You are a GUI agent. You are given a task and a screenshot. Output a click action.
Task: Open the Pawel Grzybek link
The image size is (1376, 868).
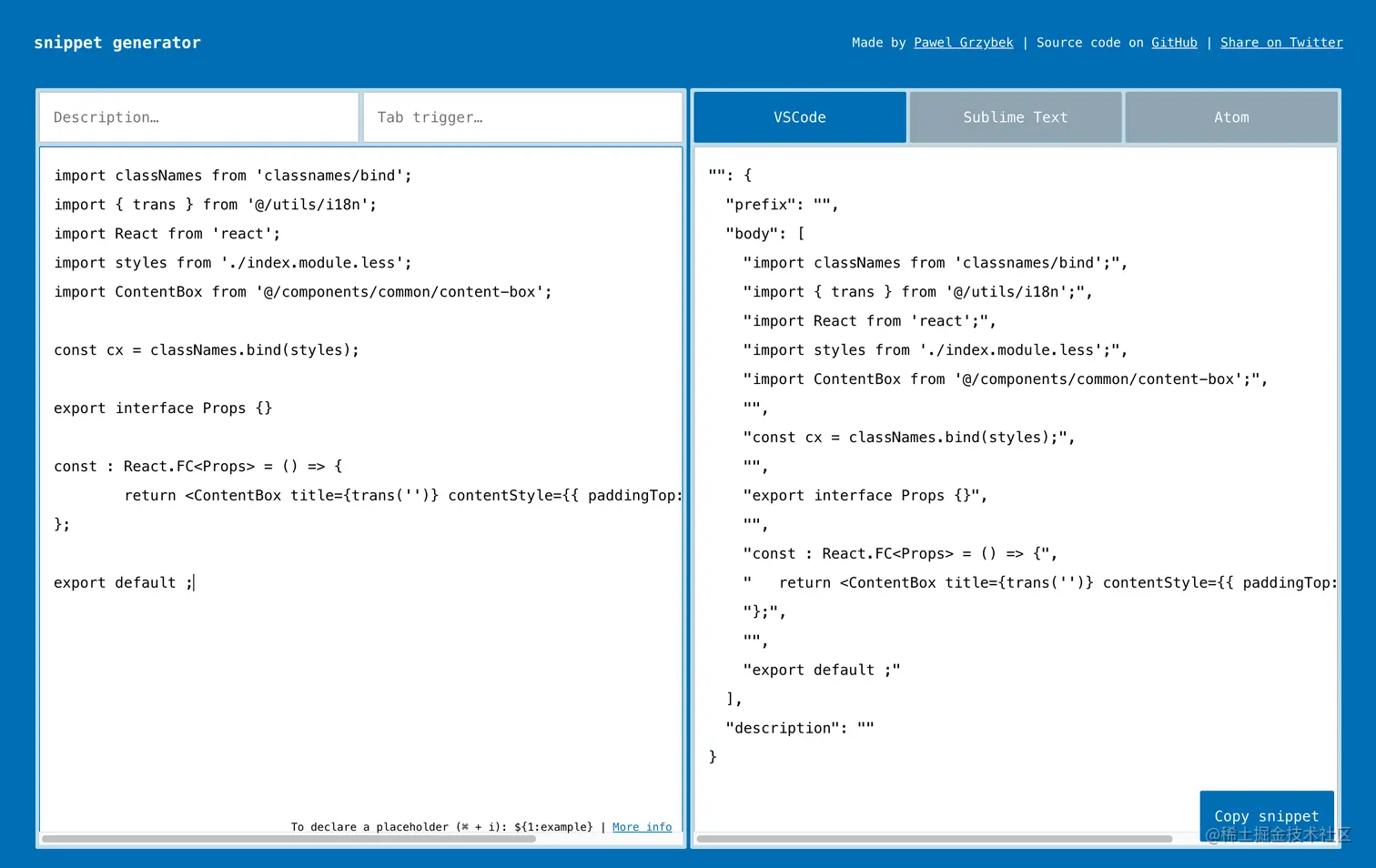(964, 43)
